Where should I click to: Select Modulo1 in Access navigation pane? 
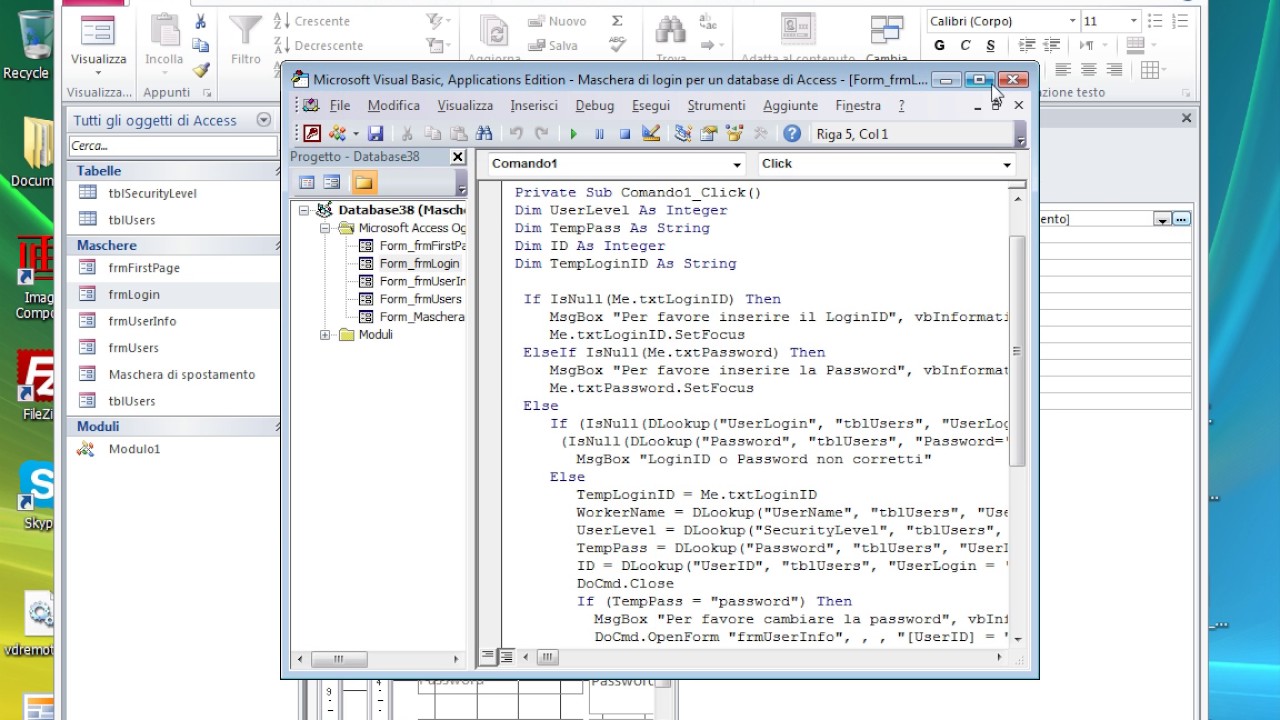[x=134, y=449]
